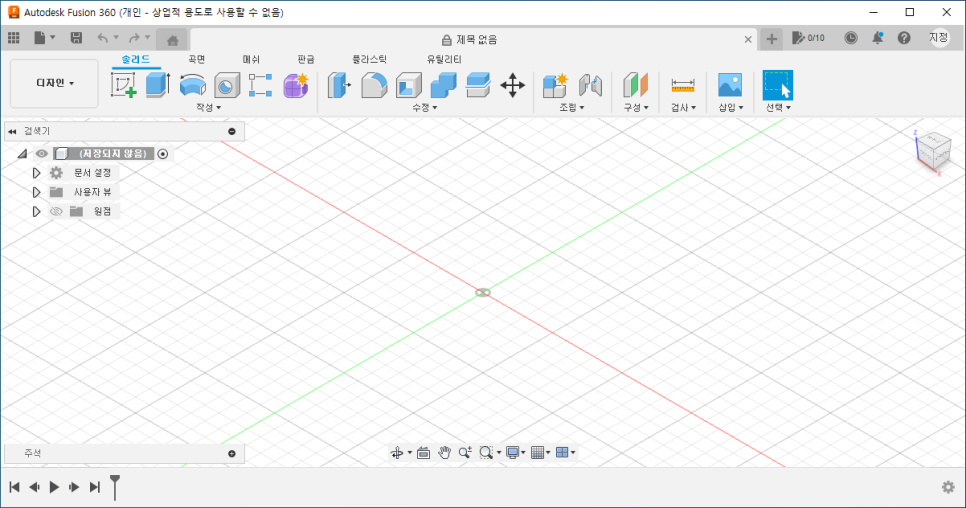Select the Rectangular Pattern tool
The image size is (966, 508).
pos(261,85)
